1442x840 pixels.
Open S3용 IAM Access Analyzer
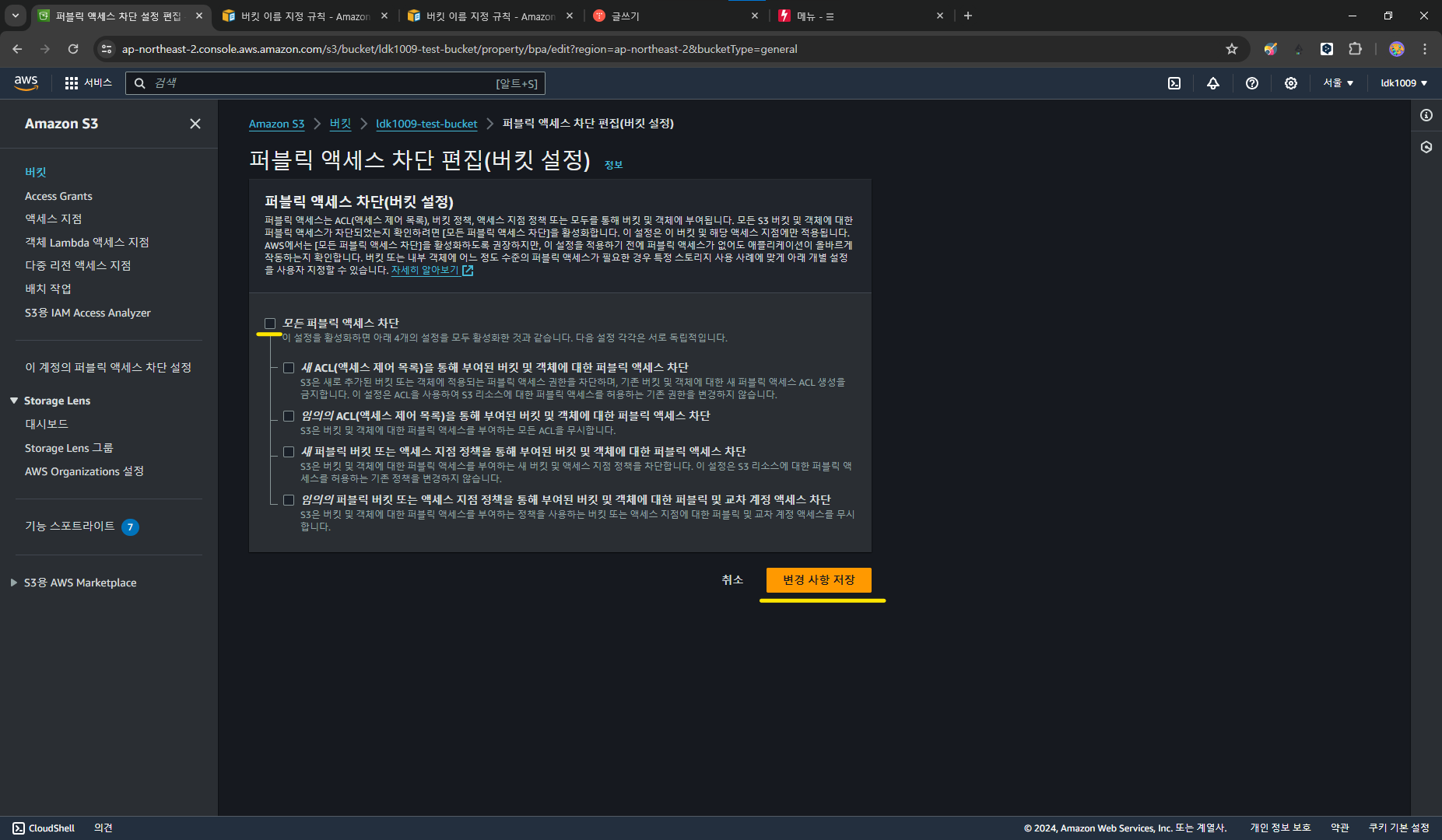tap(88, 313)
